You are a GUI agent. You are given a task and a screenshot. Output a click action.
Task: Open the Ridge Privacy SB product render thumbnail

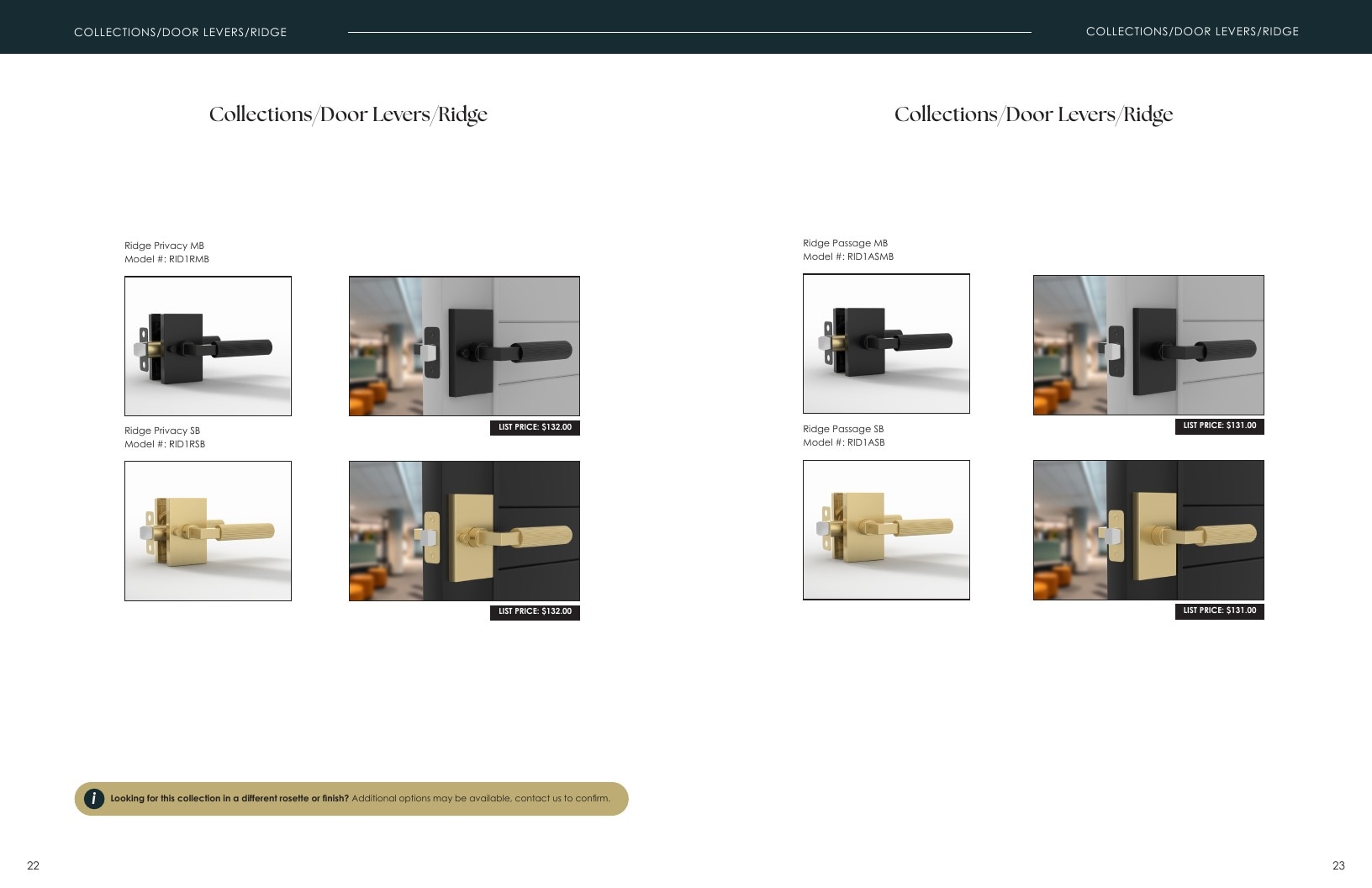(208, 531)
